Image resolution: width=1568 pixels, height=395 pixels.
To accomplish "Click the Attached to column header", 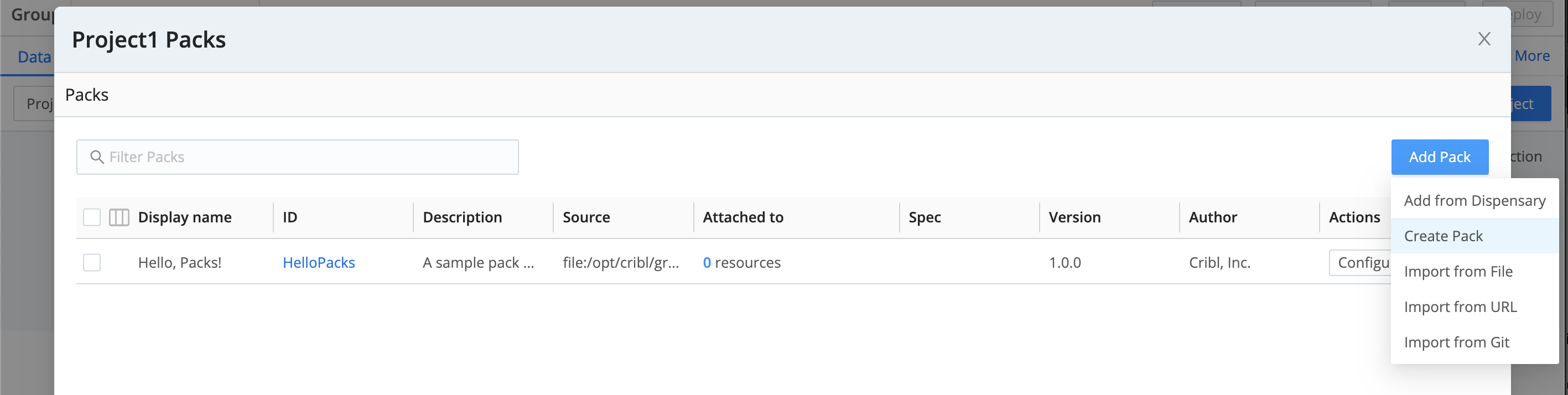I will click(x=743, y=217).
